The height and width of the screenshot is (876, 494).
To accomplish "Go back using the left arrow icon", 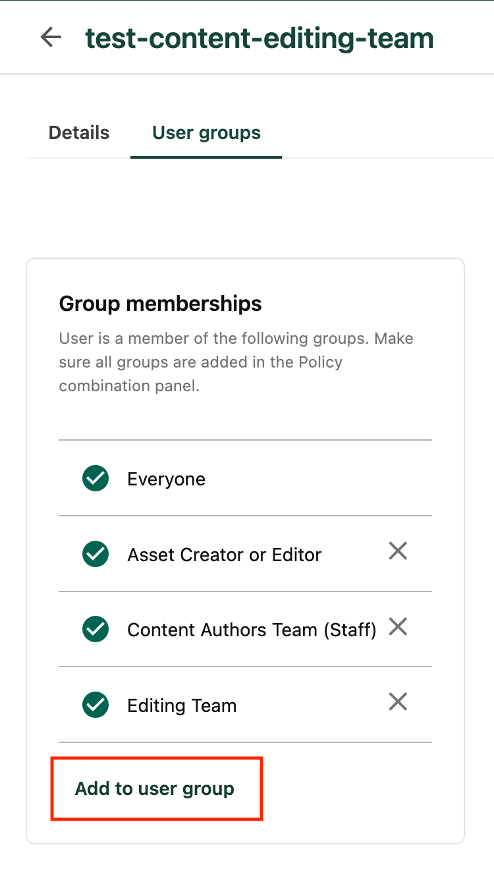I will 50,37.
